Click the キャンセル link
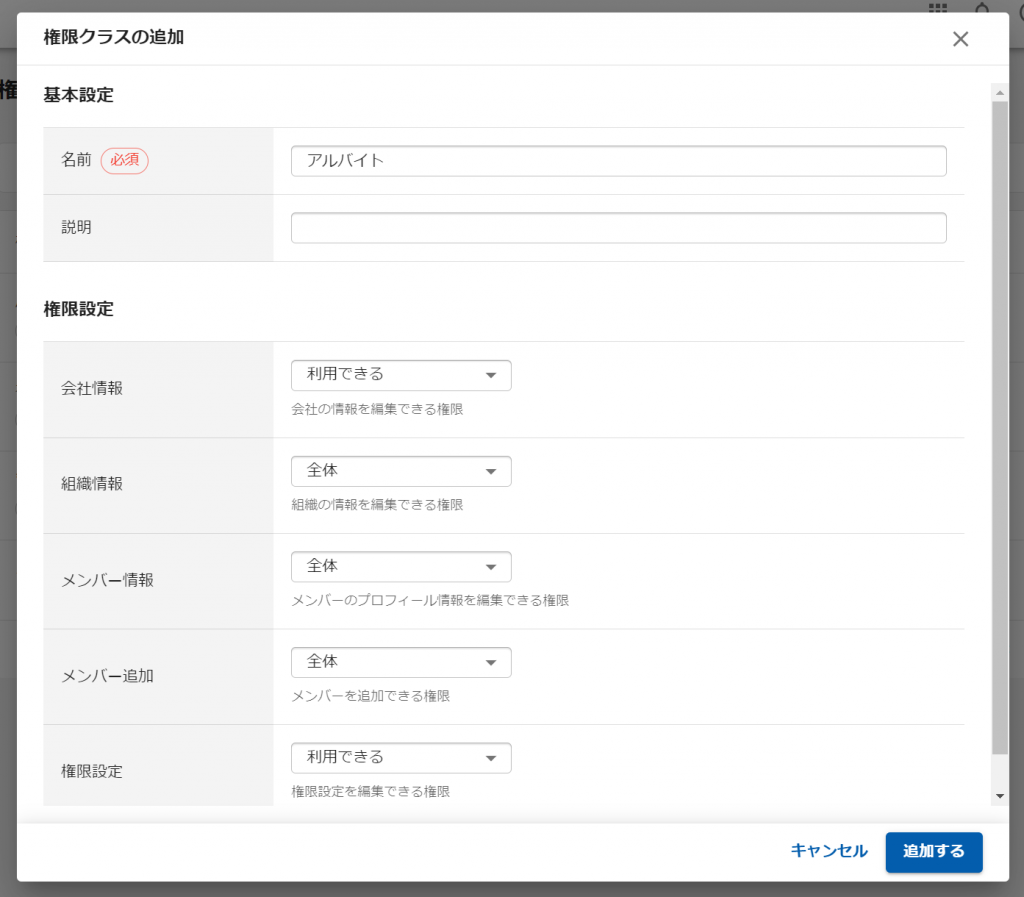 829,851
